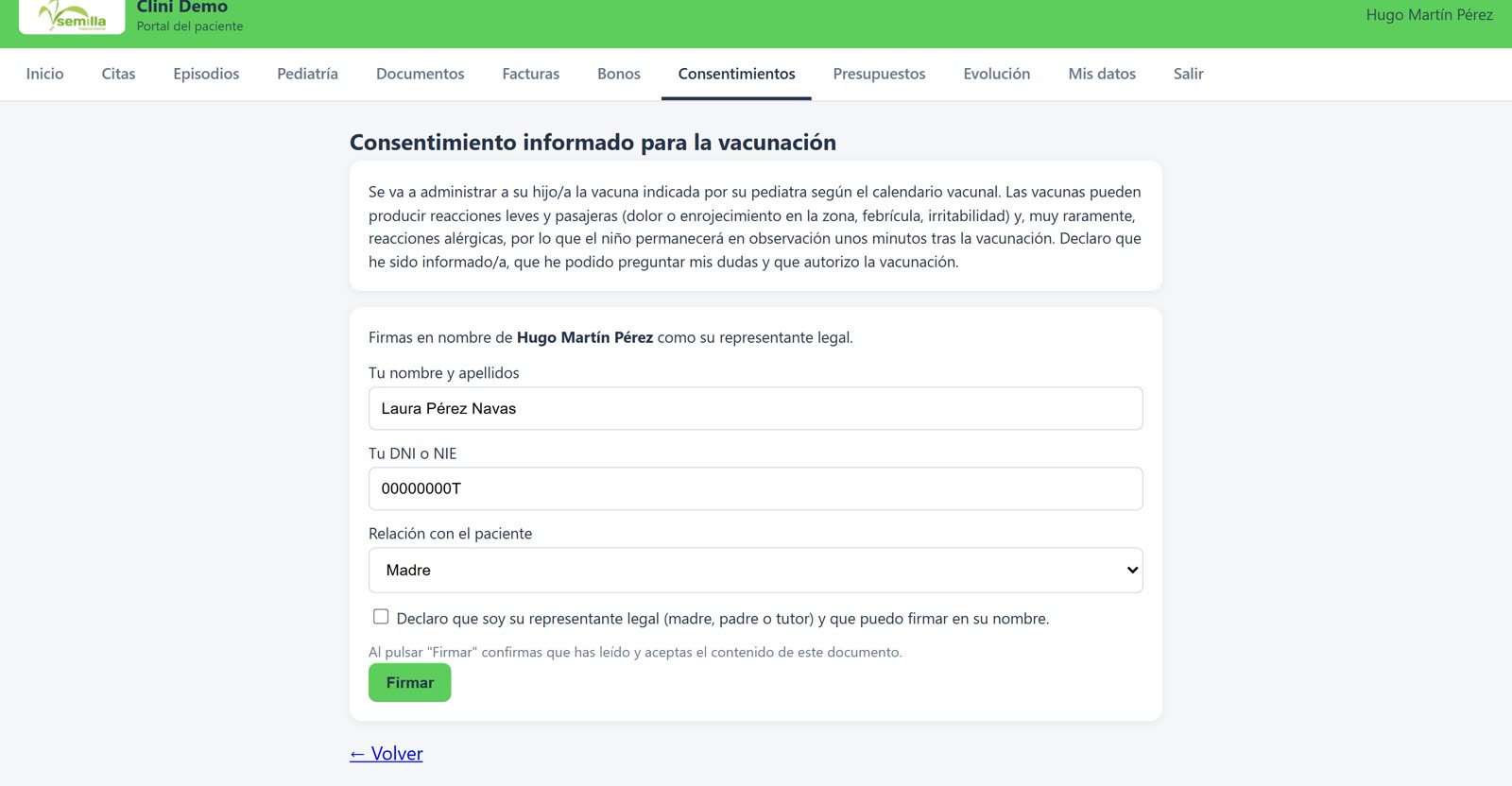Click Salir to log out
The height and width of the screenshot is (786, 1512).
point(1188,74)
